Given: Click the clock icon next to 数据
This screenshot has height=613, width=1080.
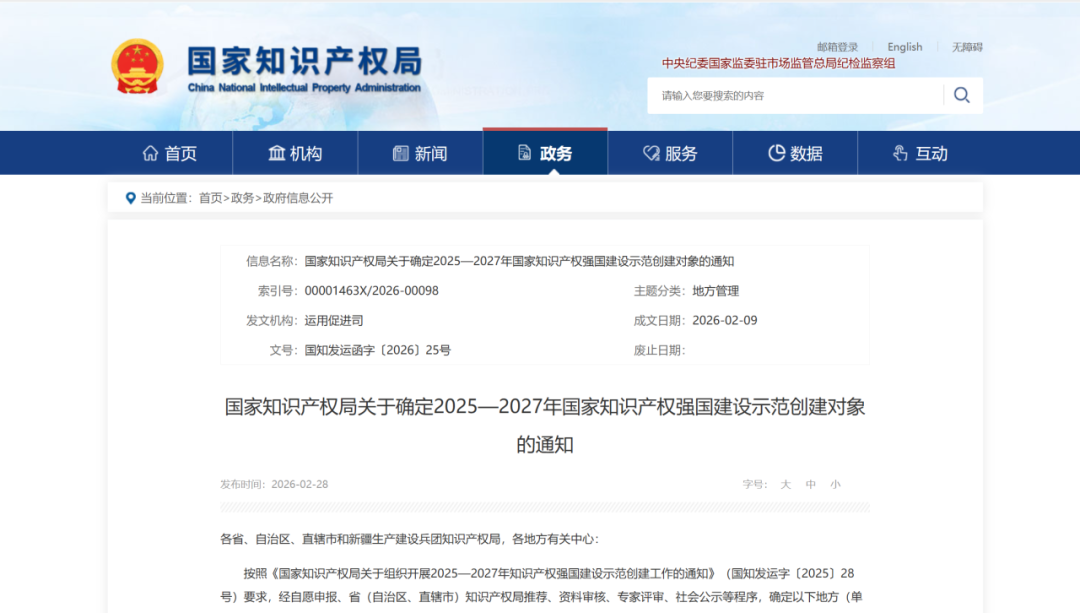Looking at the screenshot, I should [x=774, y=152].
